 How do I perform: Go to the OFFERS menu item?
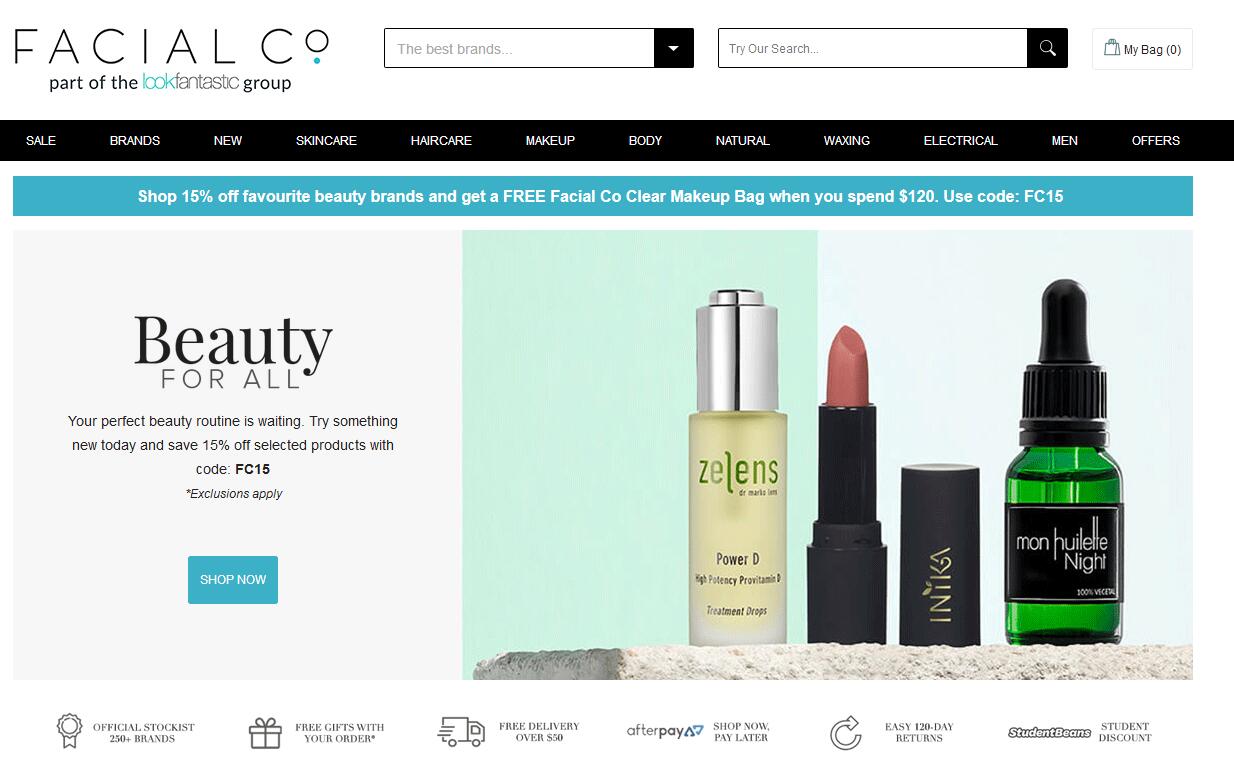click(x=1156, y=141)
